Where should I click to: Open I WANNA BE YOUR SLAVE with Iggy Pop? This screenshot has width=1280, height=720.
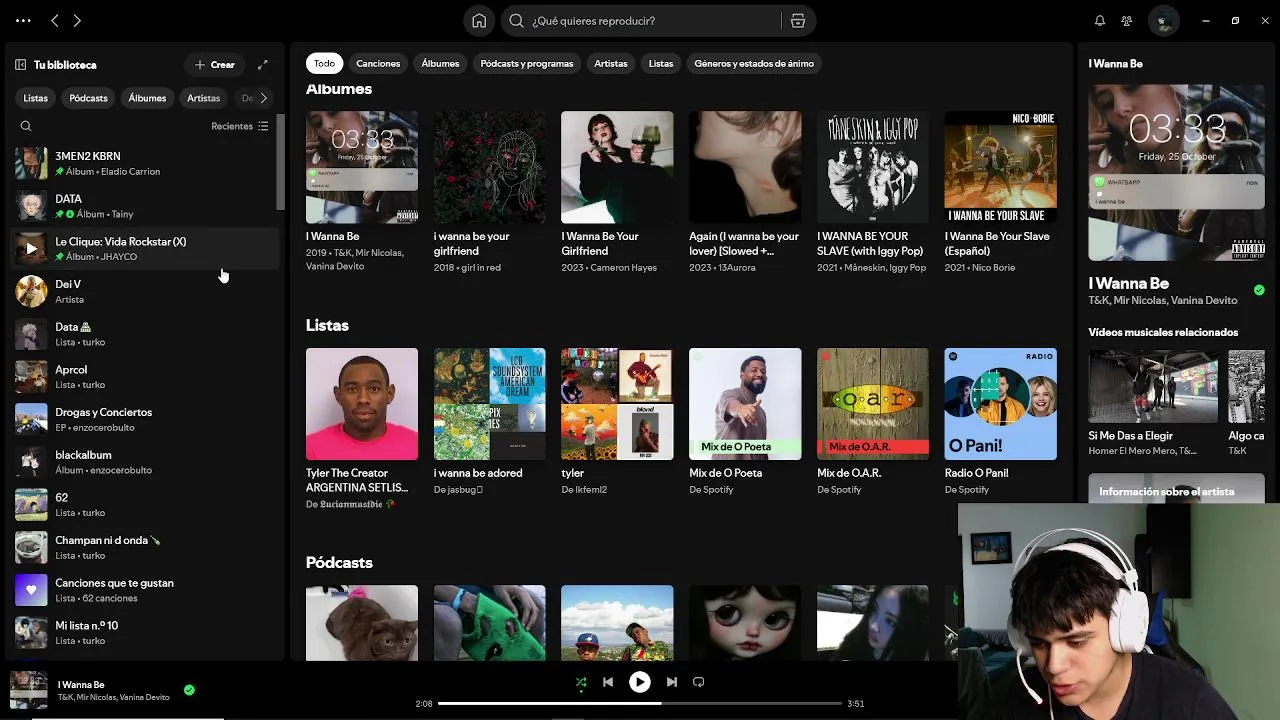(x=873, y=167)
